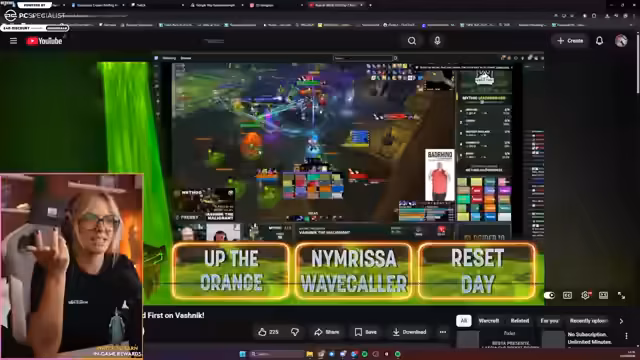
Task: Click the Share button
Action: [327, 332]
